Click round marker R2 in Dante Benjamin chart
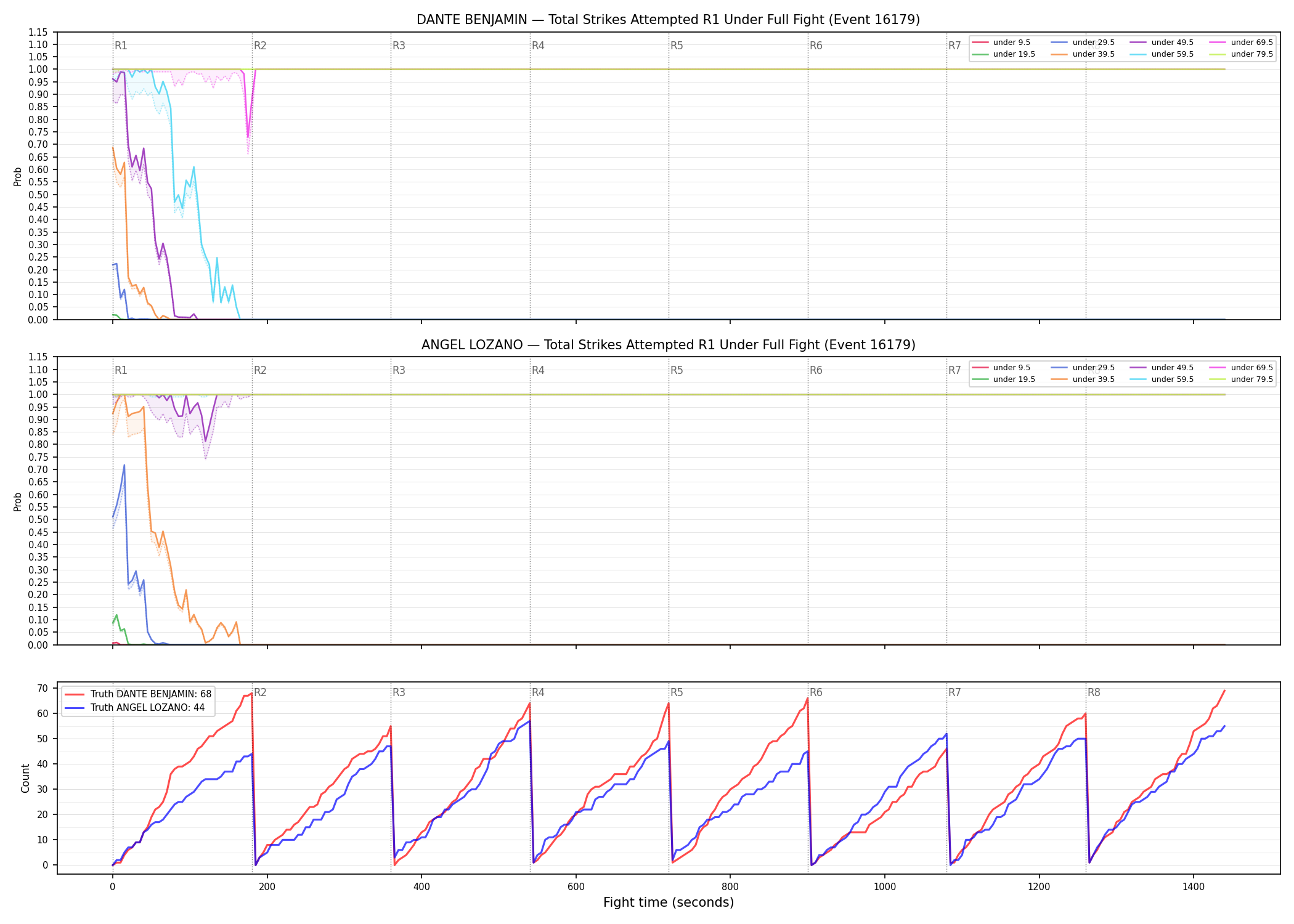The height and width of the screenshot is (924, 1294). click(260, 46)
